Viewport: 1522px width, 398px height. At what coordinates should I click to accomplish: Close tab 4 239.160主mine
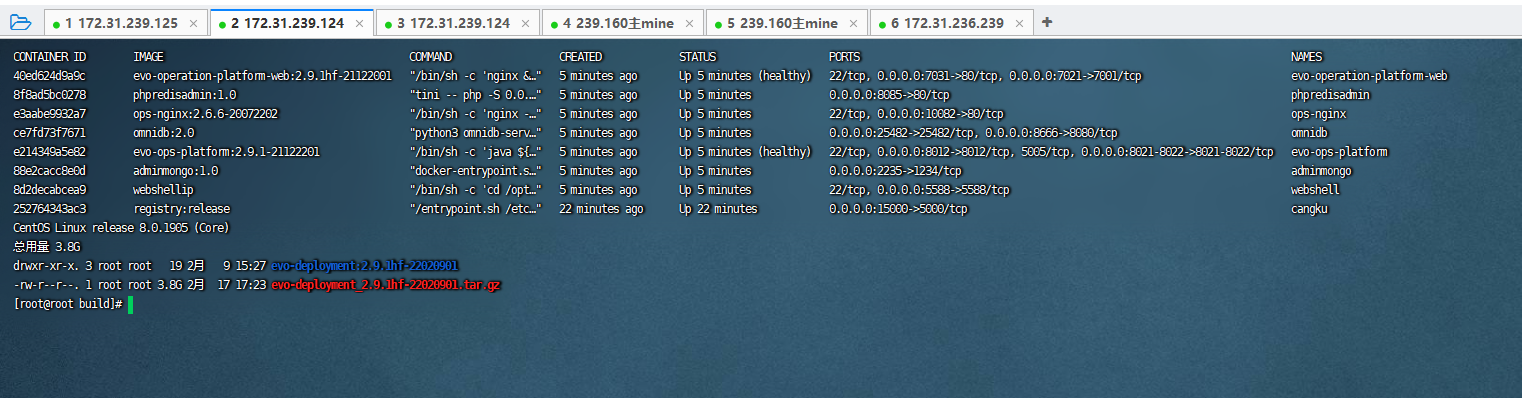pos(689,23)
